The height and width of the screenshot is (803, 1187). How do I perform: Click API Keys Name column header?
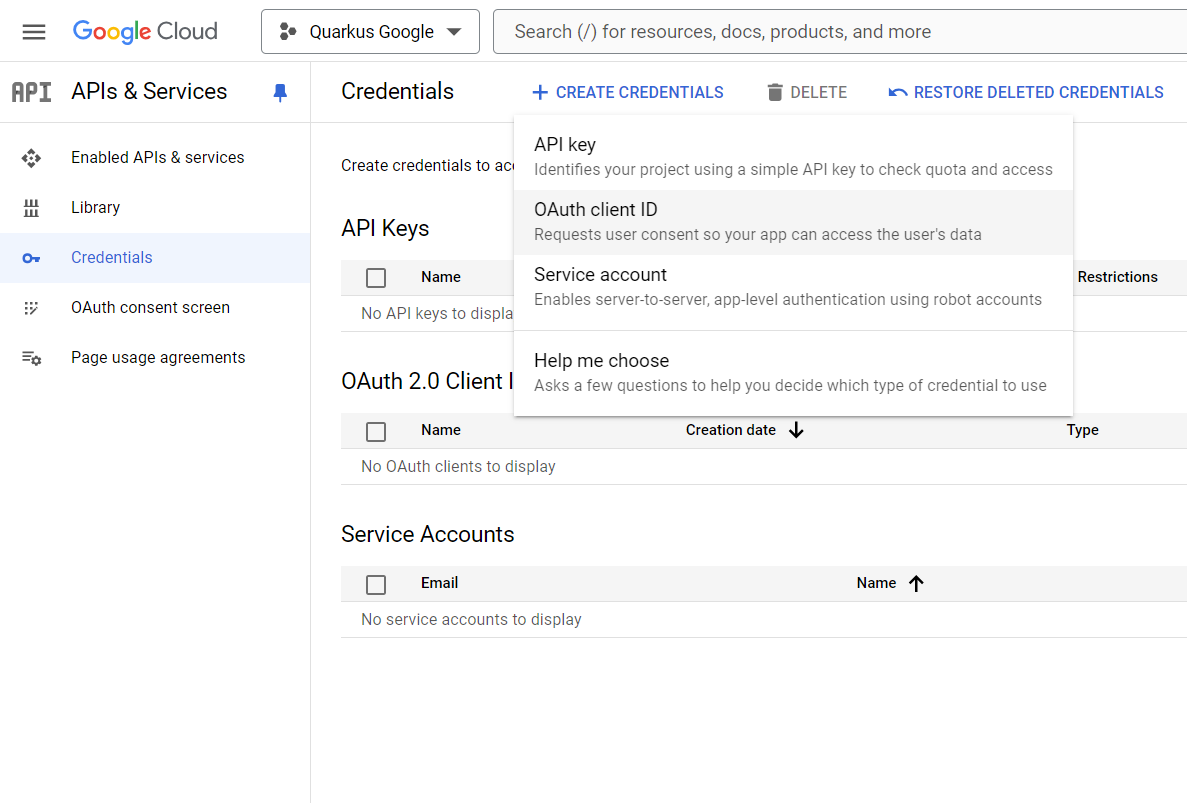pyautogui.click(x=441, y=277)
